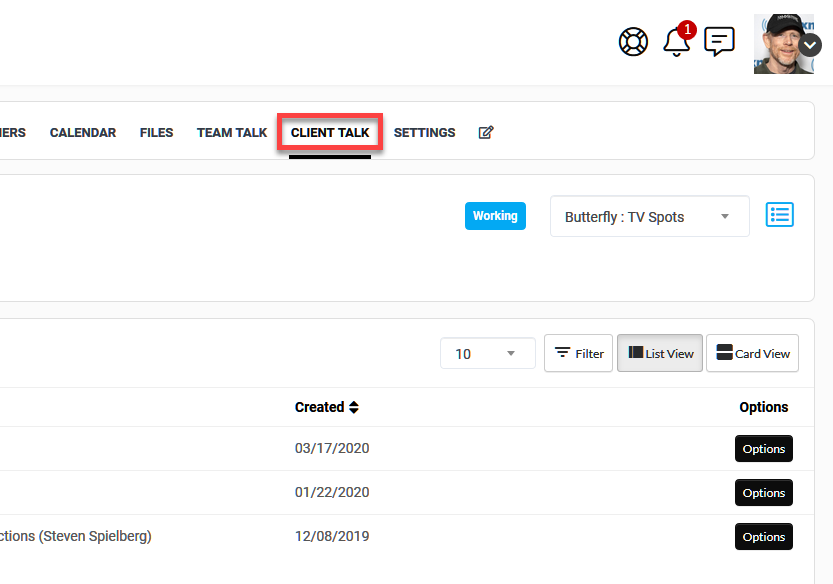The height and width of the screenshot is (584, 833).
Task: Click the edit pencil icon beside Settings
Action: point(486,132)
